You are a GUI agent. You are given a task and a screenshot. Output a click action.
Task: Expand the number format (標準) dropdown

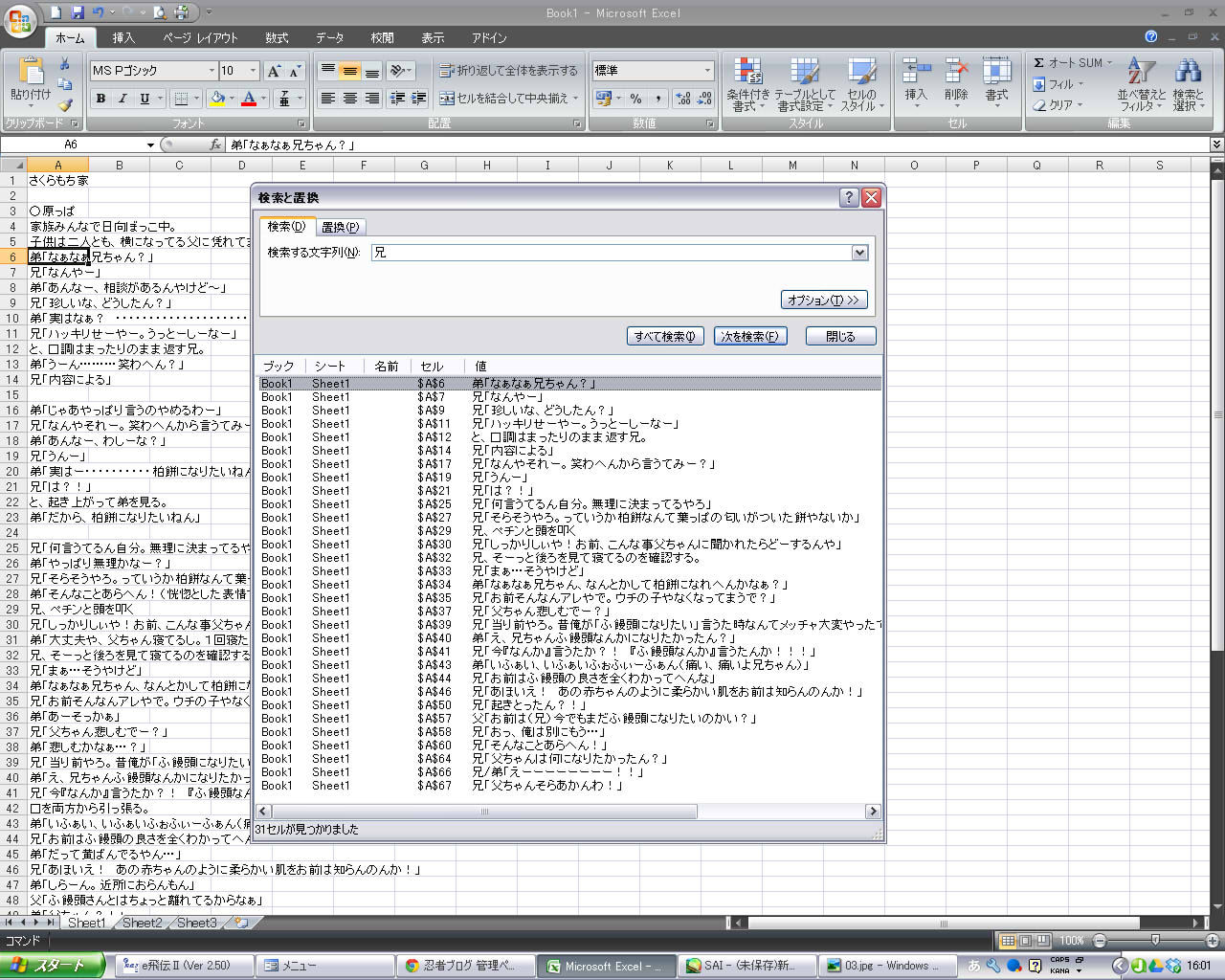click(707, 71)
